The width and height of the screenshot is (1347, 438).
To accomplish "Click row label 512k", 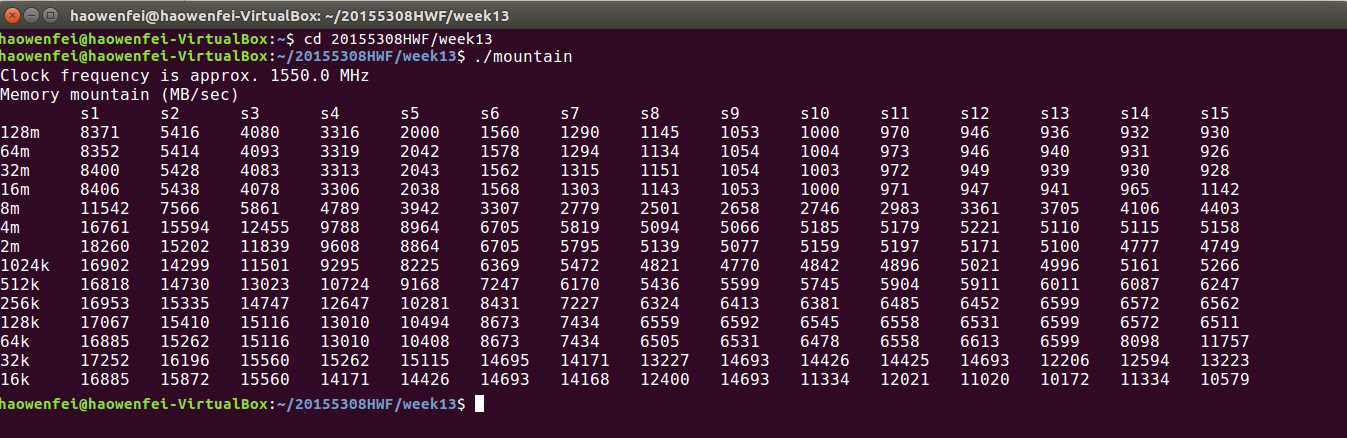I will [x=20, y=285].
